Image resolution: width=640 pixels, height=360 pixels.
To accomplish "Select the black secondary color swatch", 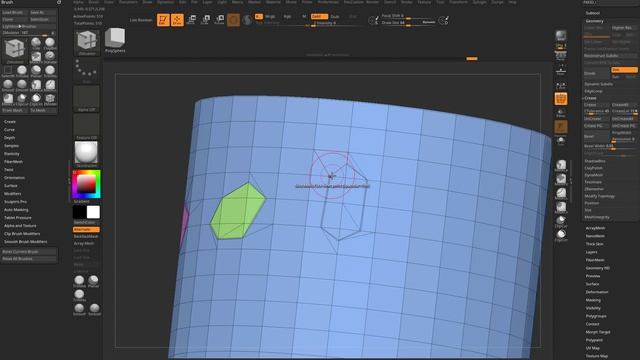I will pos(79,212).
